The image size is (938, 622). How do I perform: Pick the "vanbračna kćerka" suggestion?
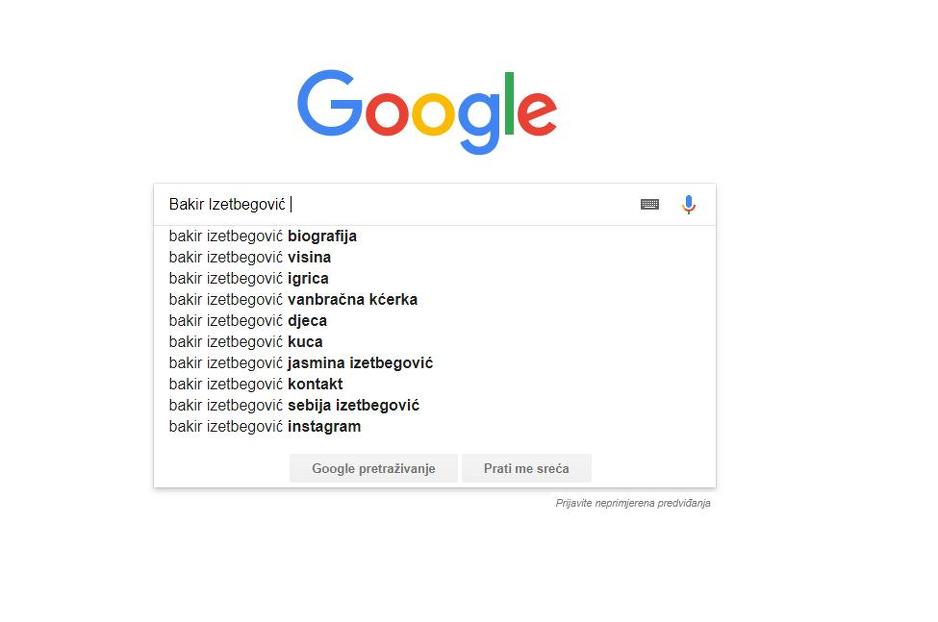(293, 300)
